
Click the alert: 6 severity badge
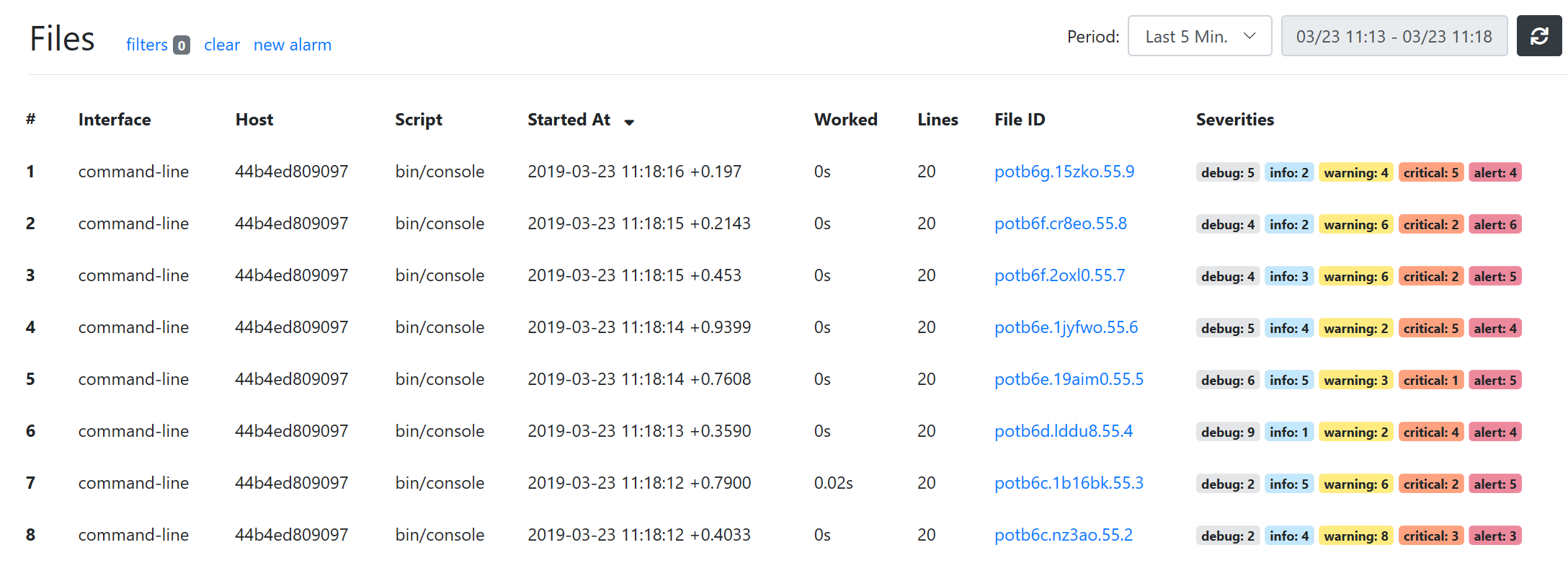[1494, 224]
